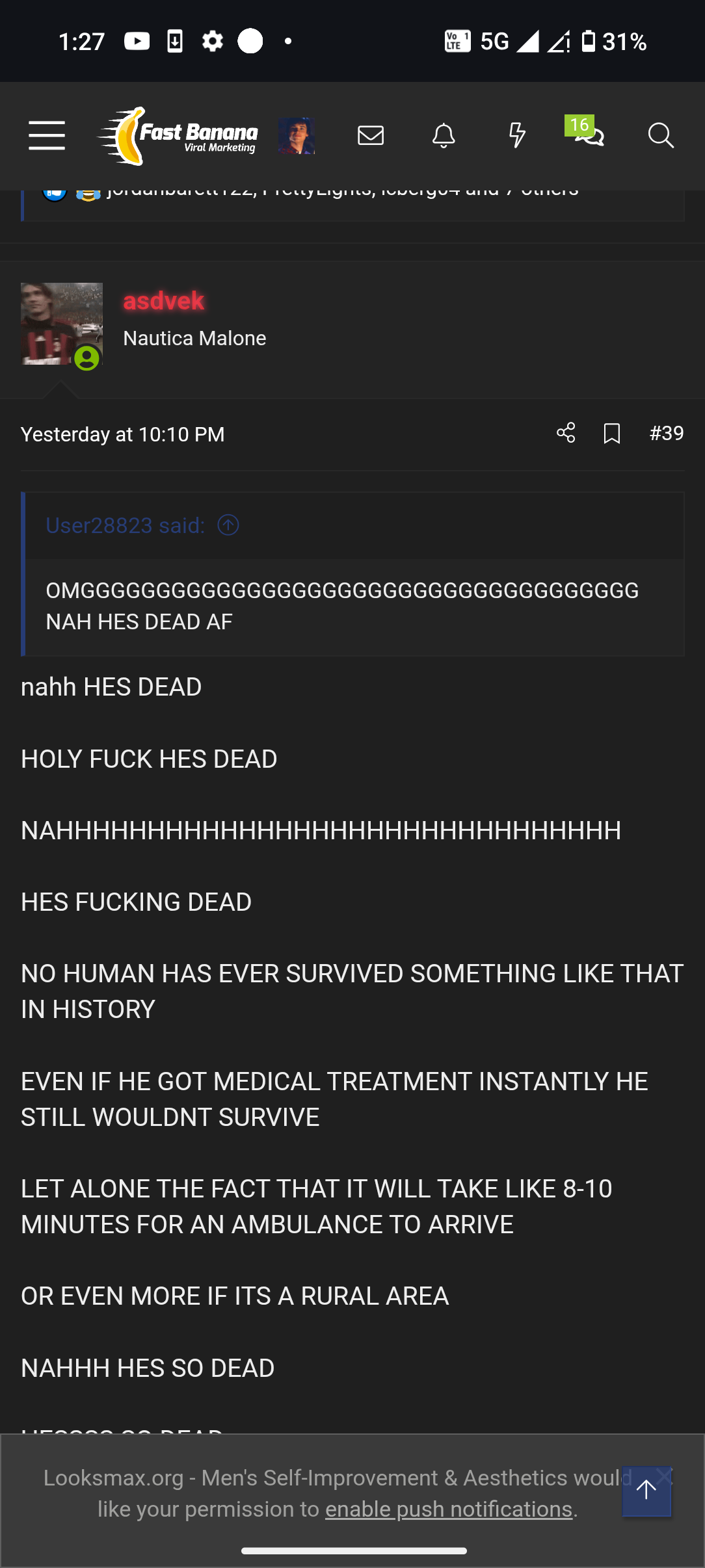This screenshot has height=1568, width=705.
Task: Click 'enable push notifications' link
Action: (449, 1509)
